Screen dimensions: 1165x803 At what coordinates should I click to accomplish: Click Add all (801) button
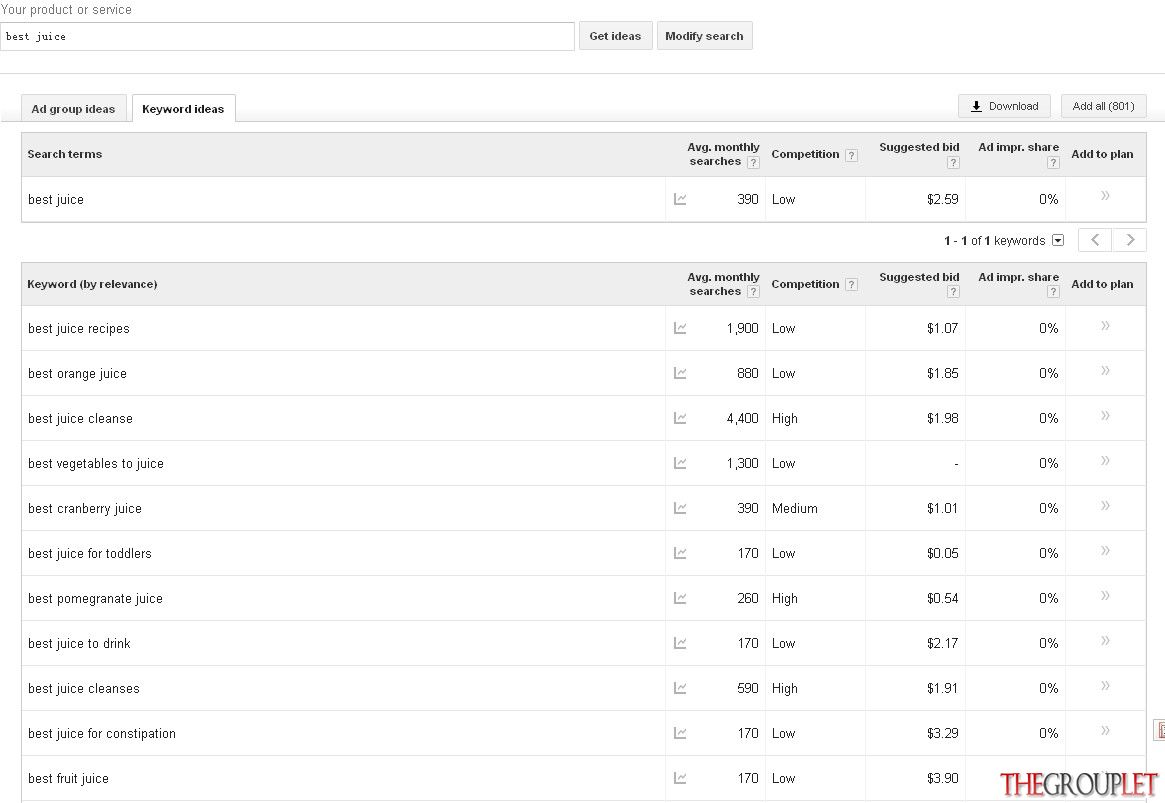1103,106
